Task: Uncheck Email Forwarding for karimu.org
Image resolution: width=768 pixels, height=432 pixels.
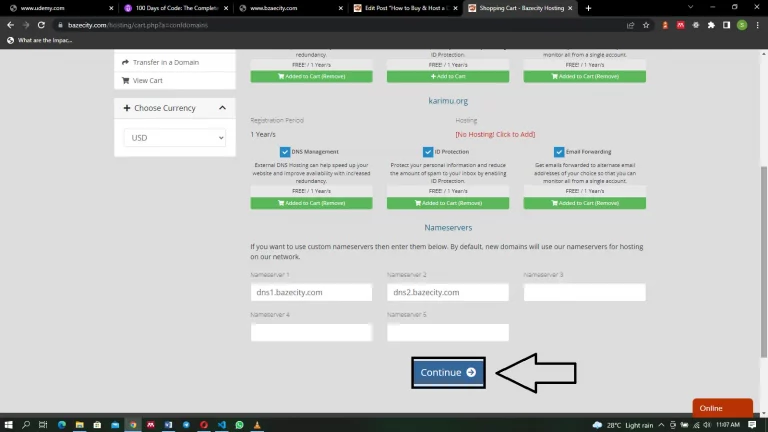Action: click(559, 152)
